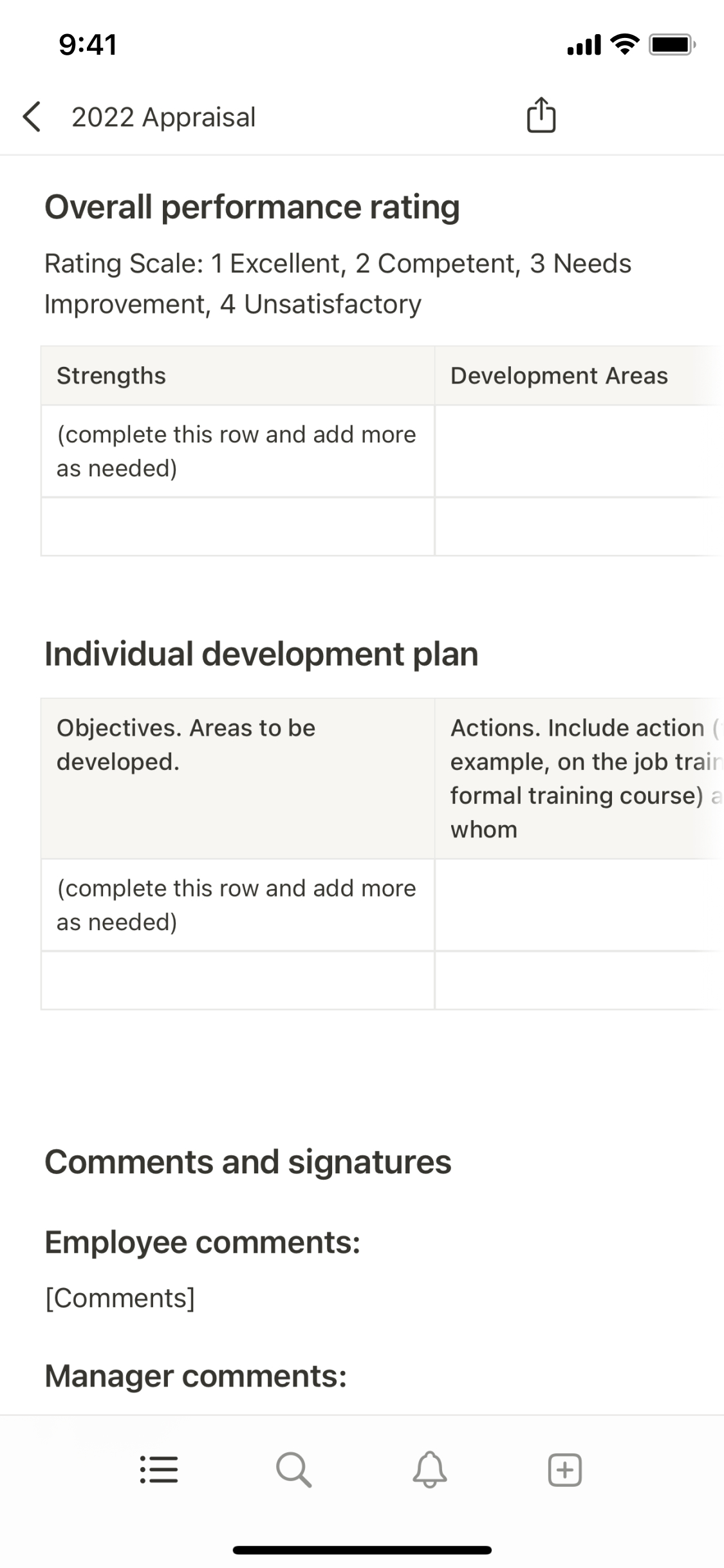The image size is (724, 1568).
Task: Open notifications bell icon
Action: tap(429, 1470)
